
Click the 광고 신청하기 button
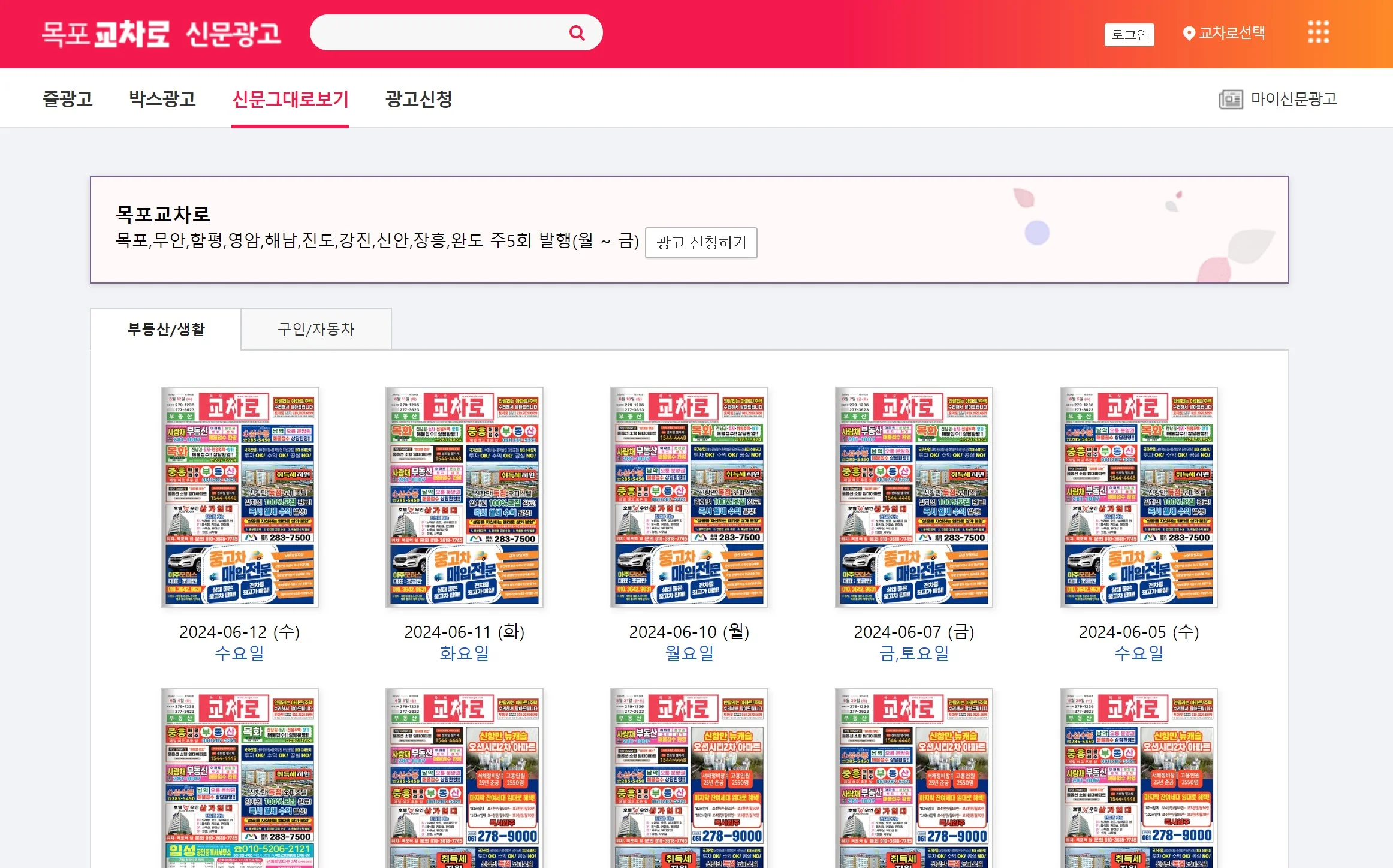coord(701,243)
